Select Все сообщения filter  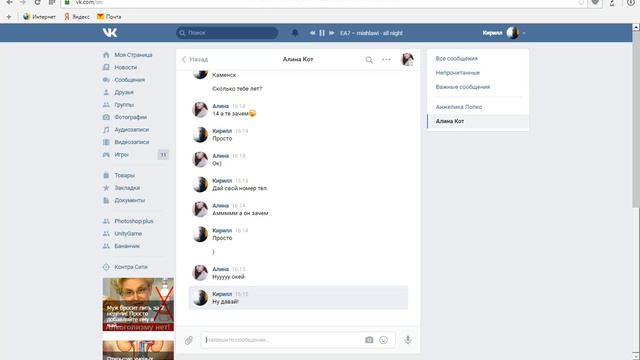coord(456,58)
